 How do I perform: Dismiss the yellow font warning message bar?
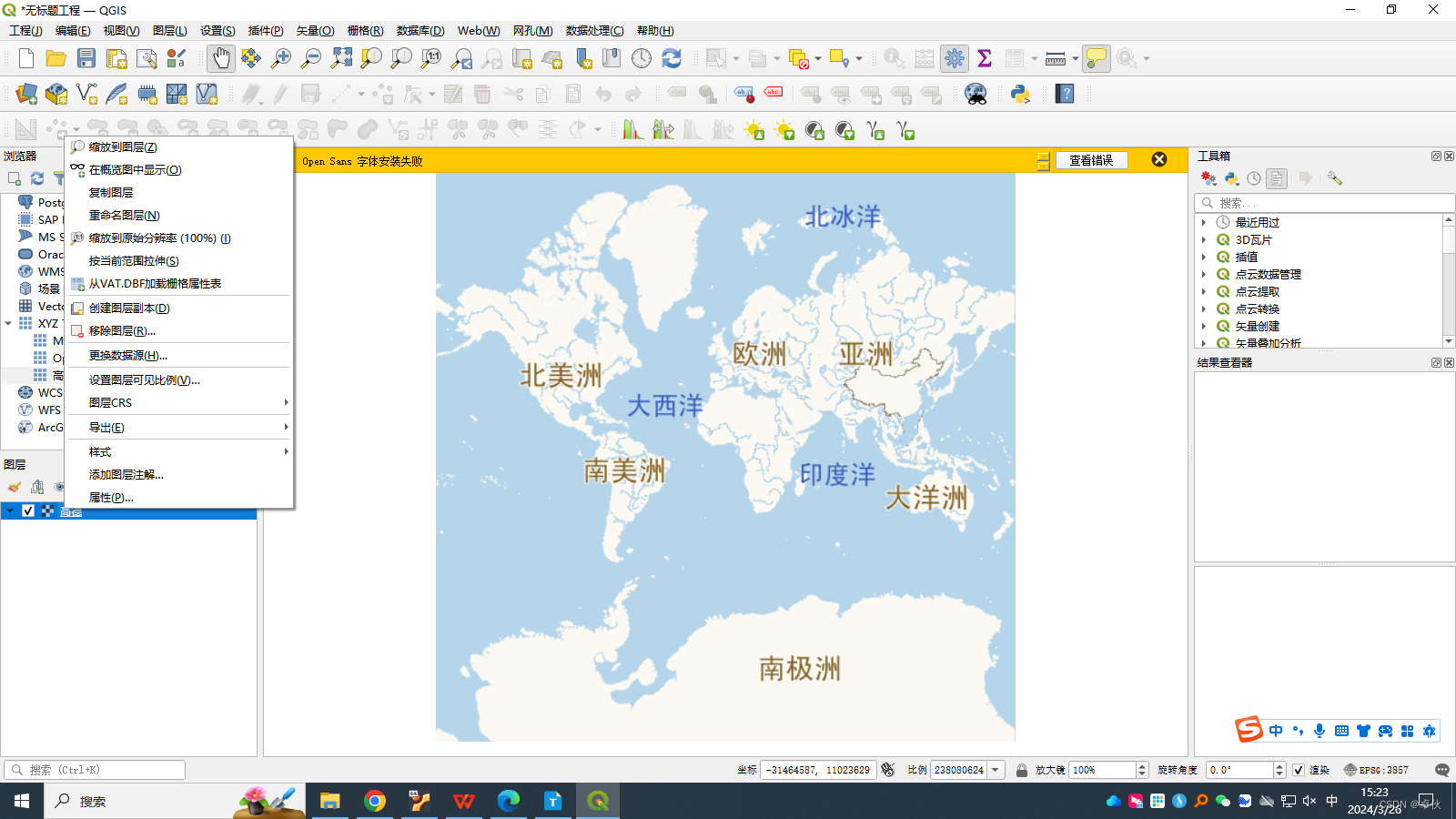[1159, 159]
